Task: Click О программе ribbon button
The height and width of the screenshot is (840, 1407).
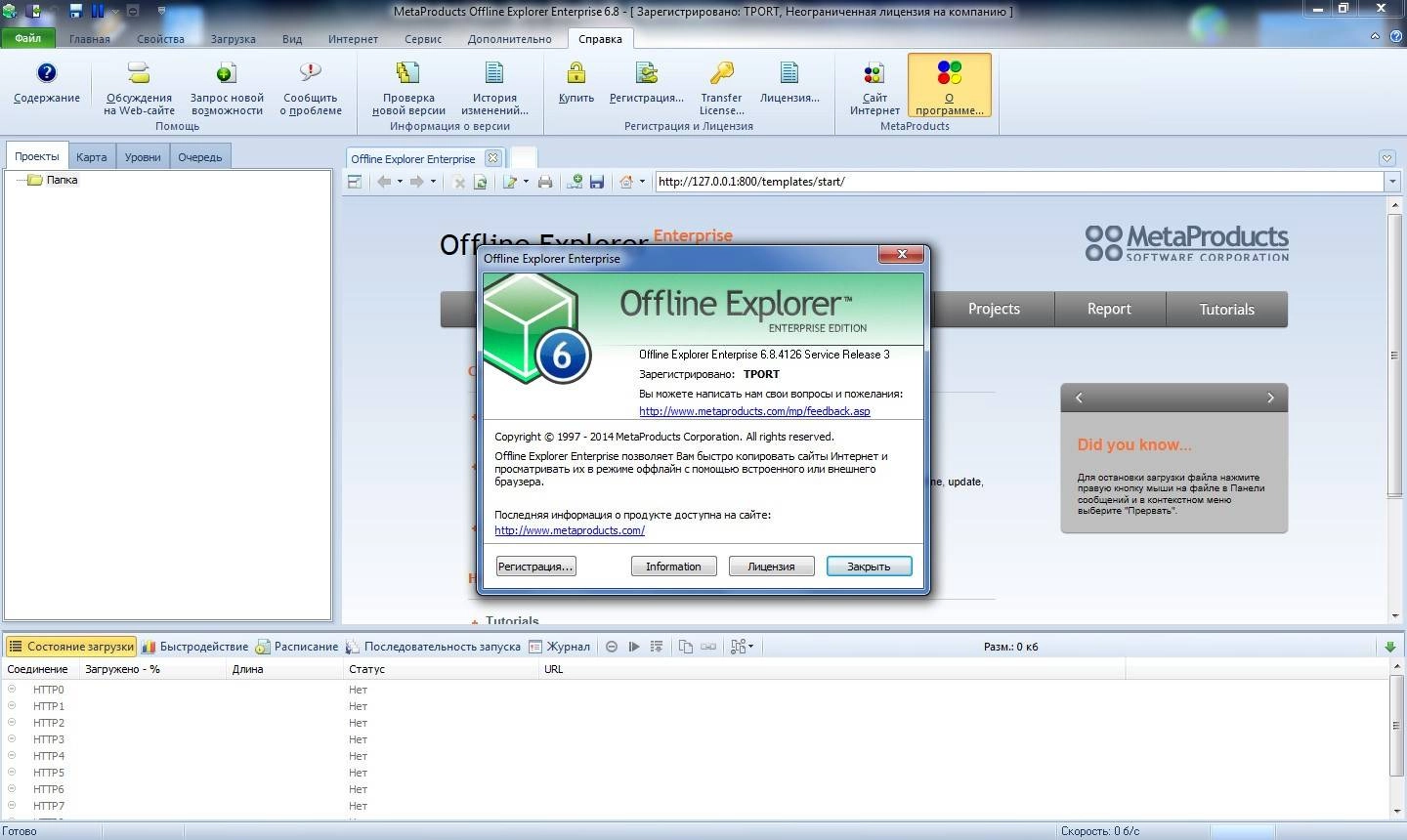Action: (949, 86)
